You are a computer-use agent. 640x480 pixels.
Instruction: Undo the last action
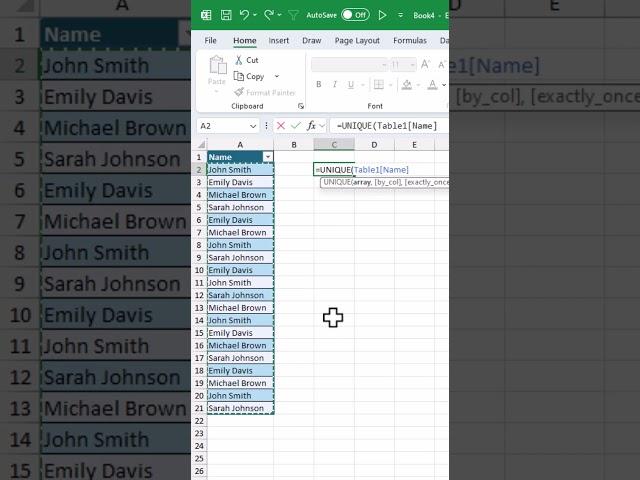click(245, 15)
